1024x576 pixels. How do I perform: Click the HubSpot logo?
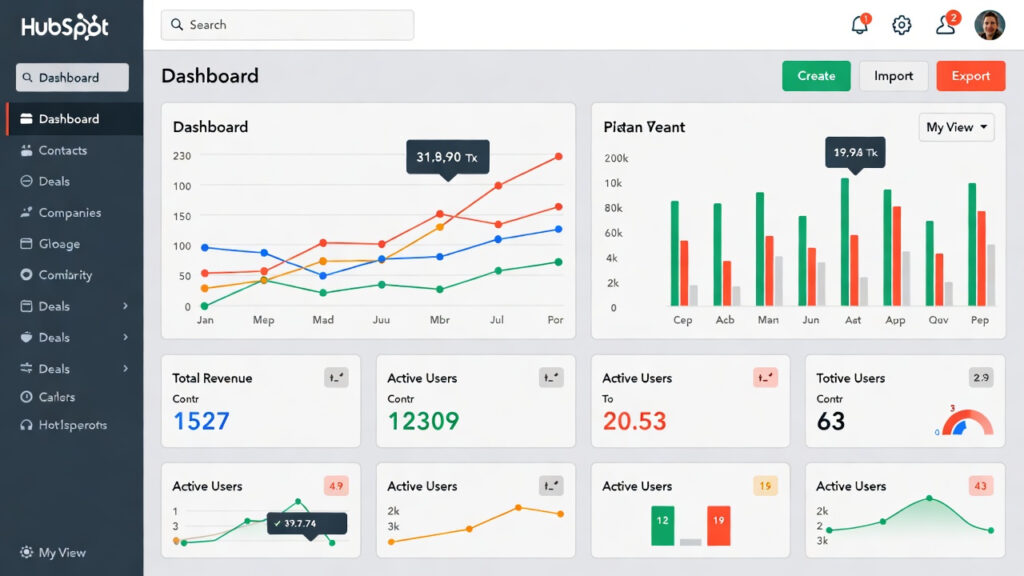[x=65, y=27]
